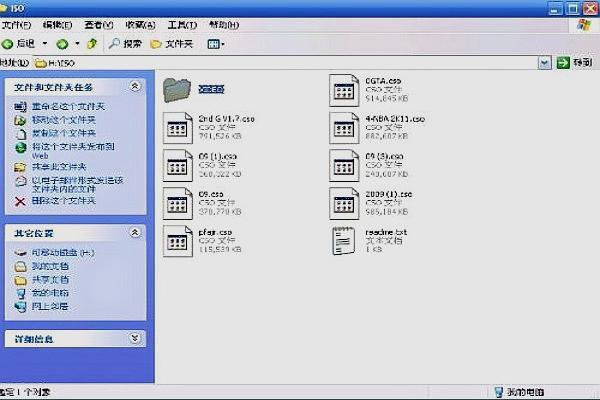
Task: Click the Back arrow toolbar icon
Action: tap(8, 44)
